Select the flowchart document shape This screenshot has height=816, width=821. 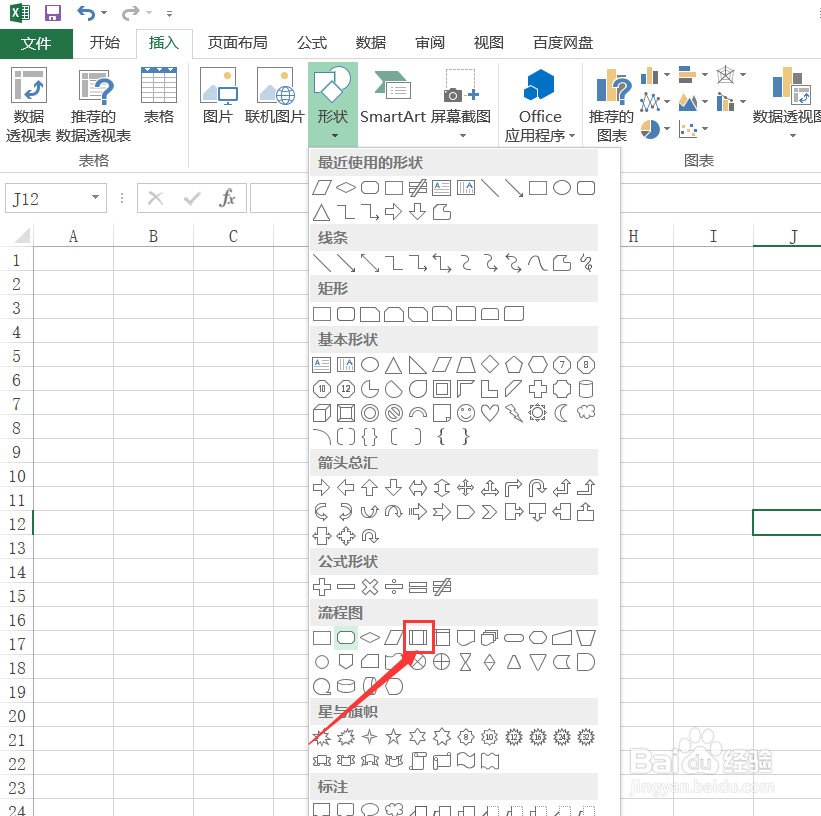pyautogui.click(x=465, y=637)
